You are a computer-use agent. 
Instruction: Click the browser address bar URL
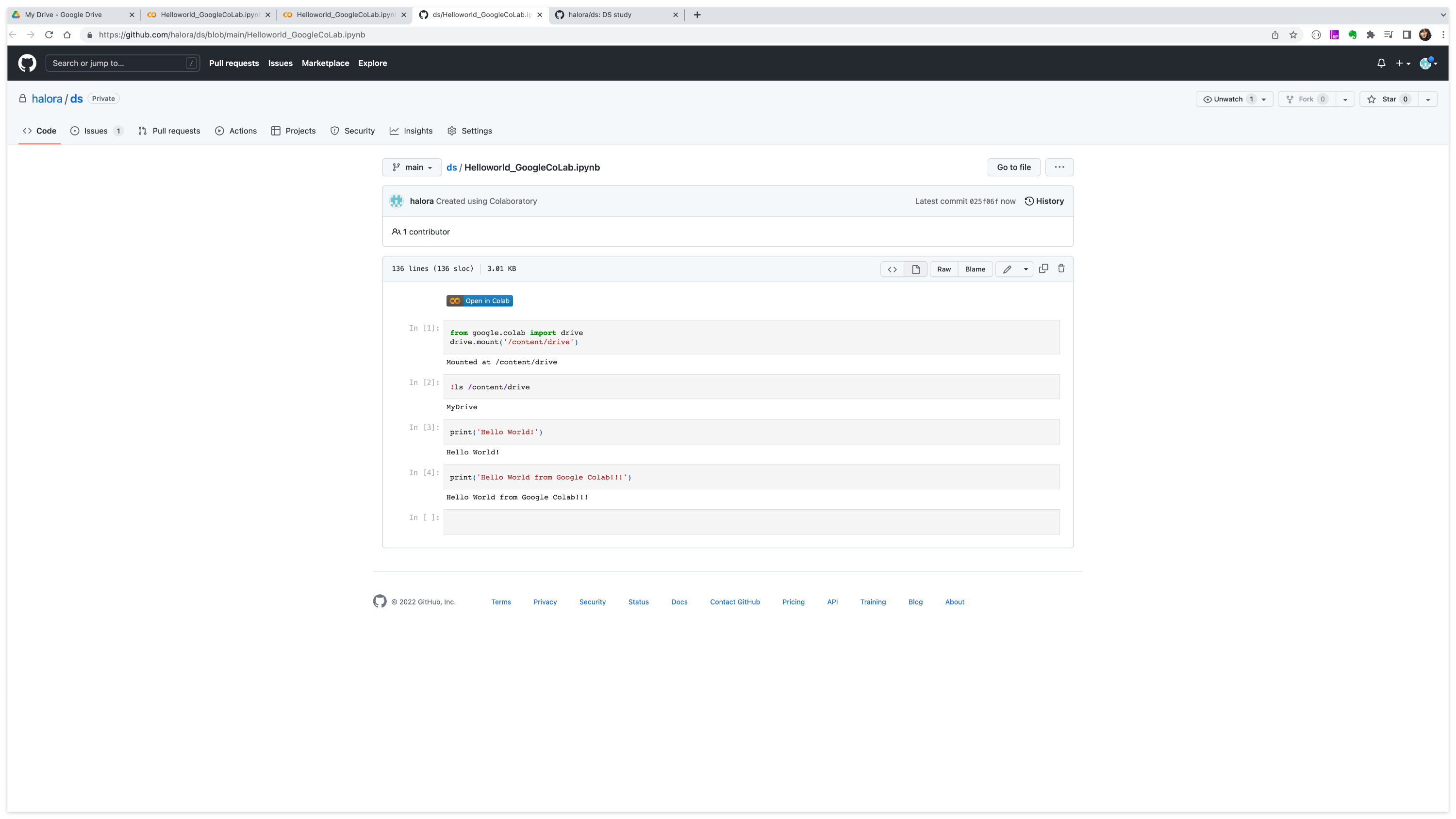(232, 34)
